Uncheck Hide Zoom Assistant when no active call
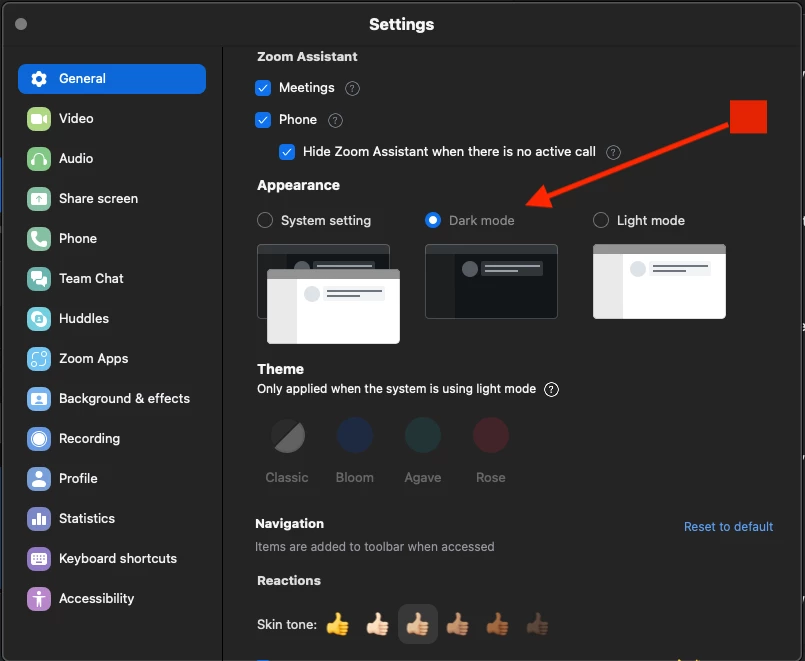 click(287, 152)
